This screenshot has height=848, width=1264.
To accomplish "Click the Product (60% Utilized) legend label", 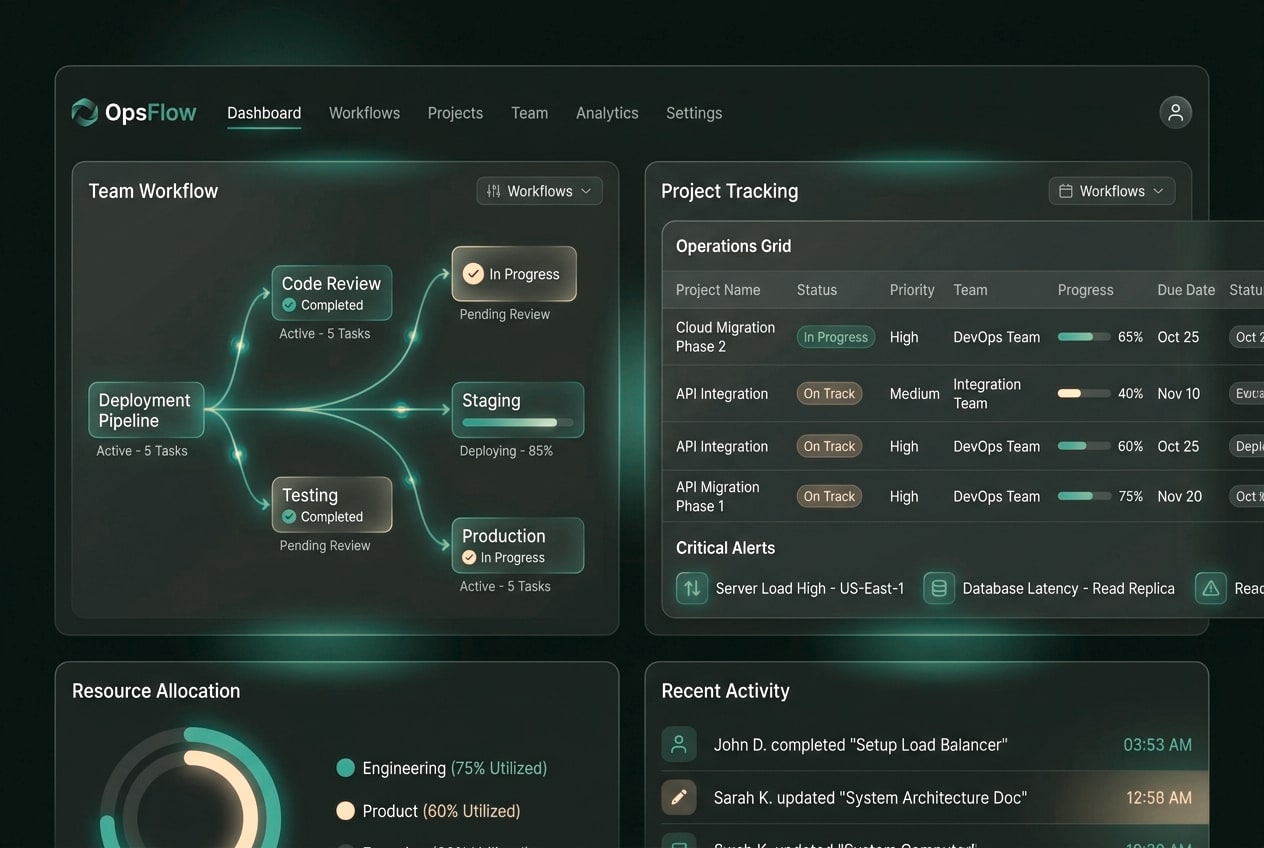I will (441, 811).
